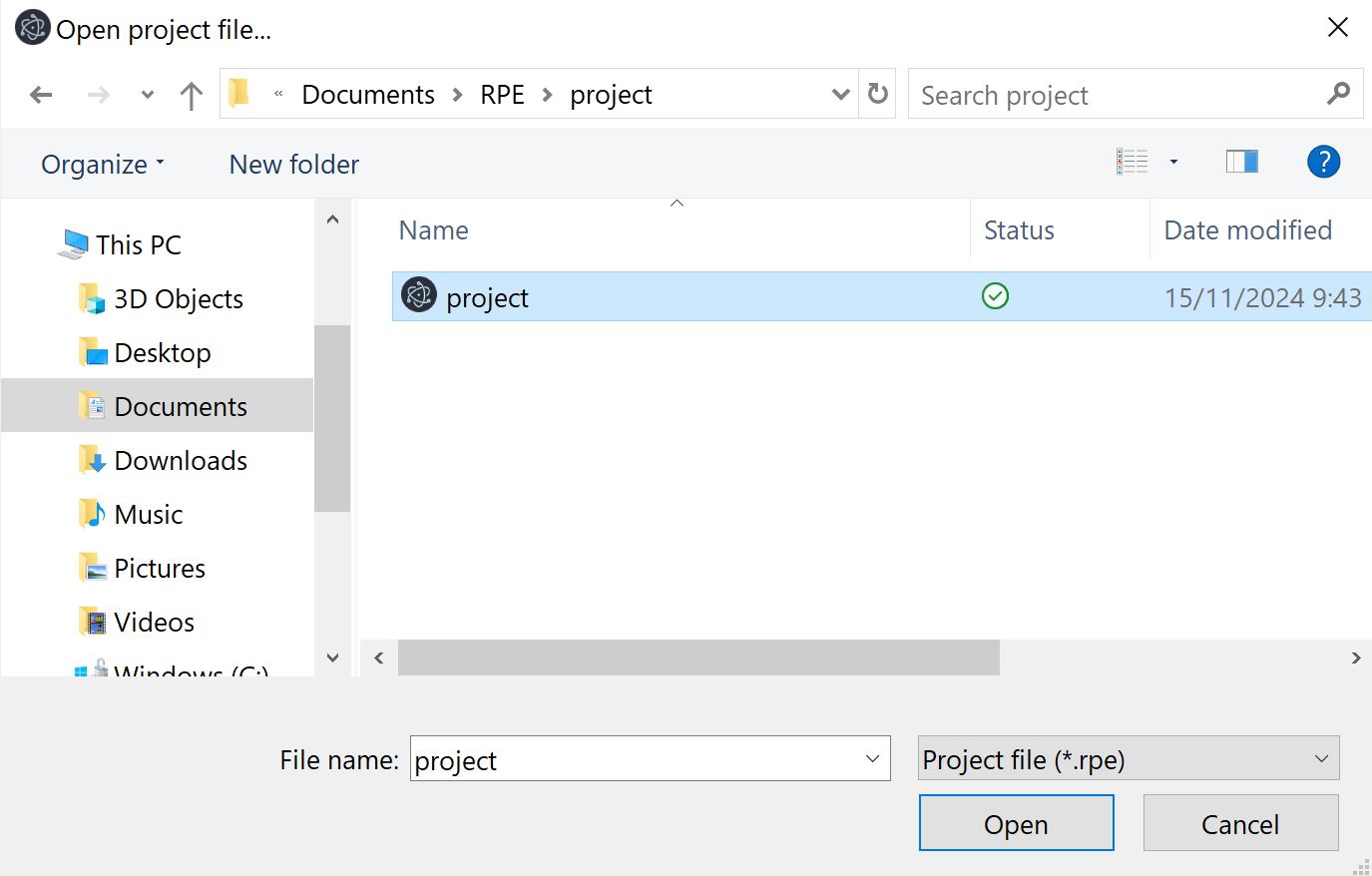Open Videos folder in sidebar
The width and height of the screenshot is (1372, 876).
(155, 622)
